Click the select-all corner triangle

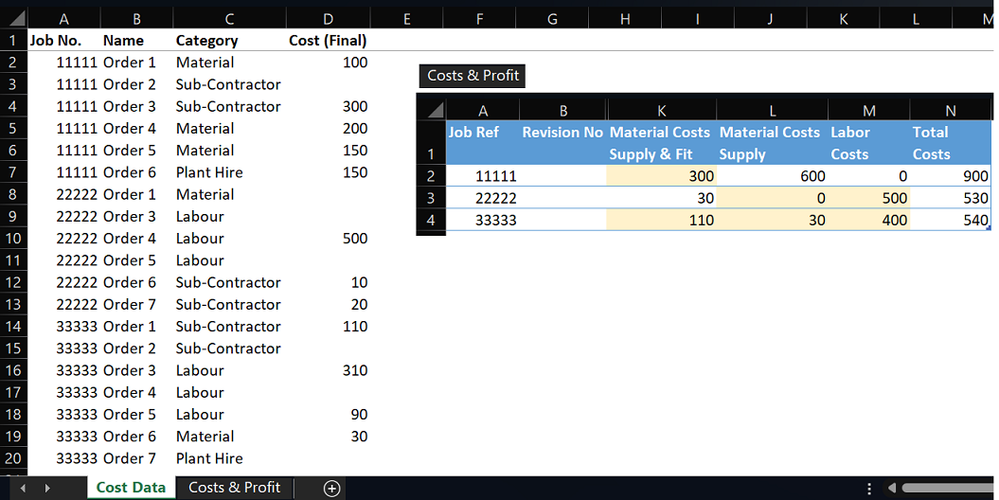click(13, 18)
